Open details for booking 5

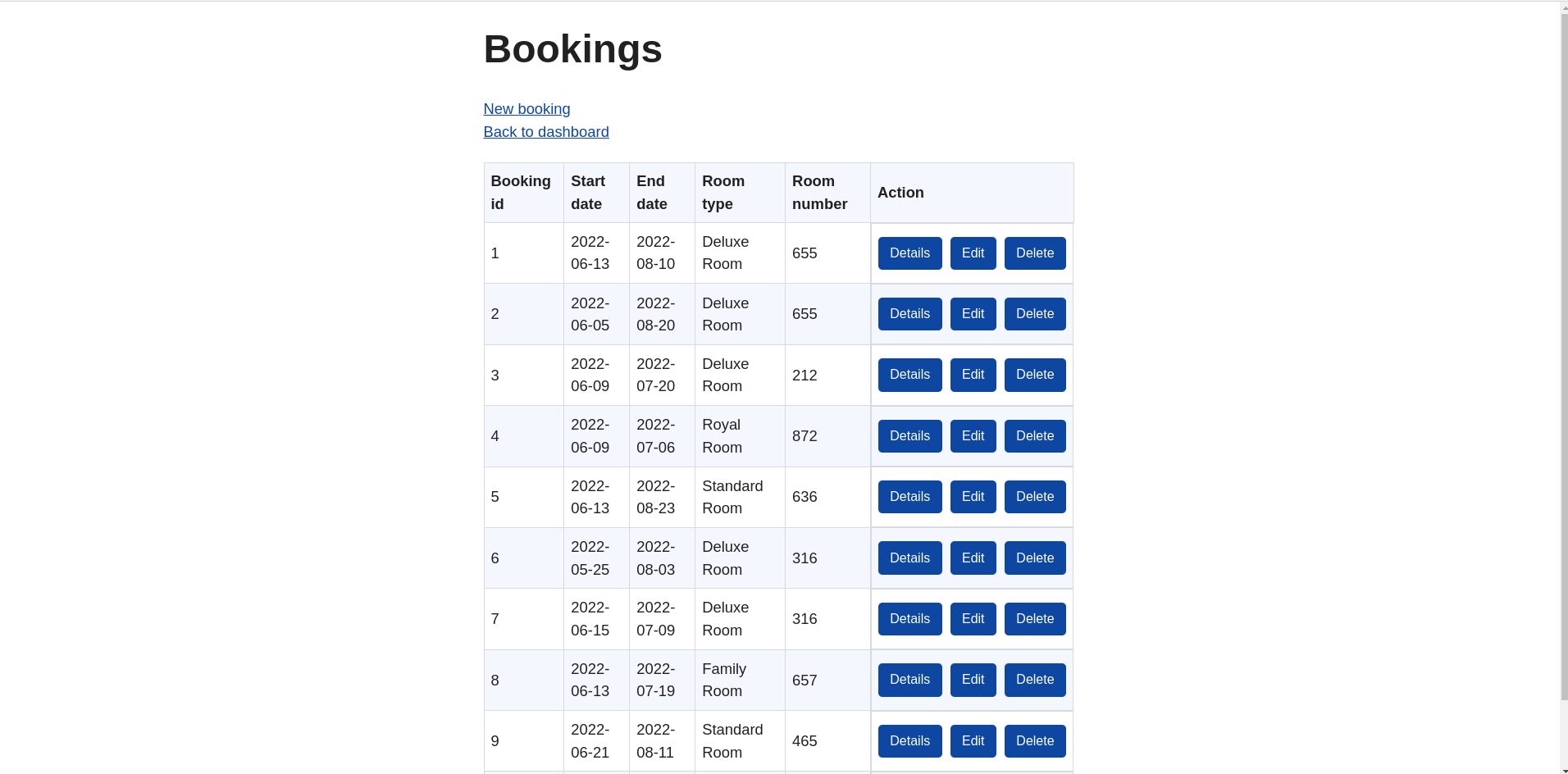(x=909, y=496)
